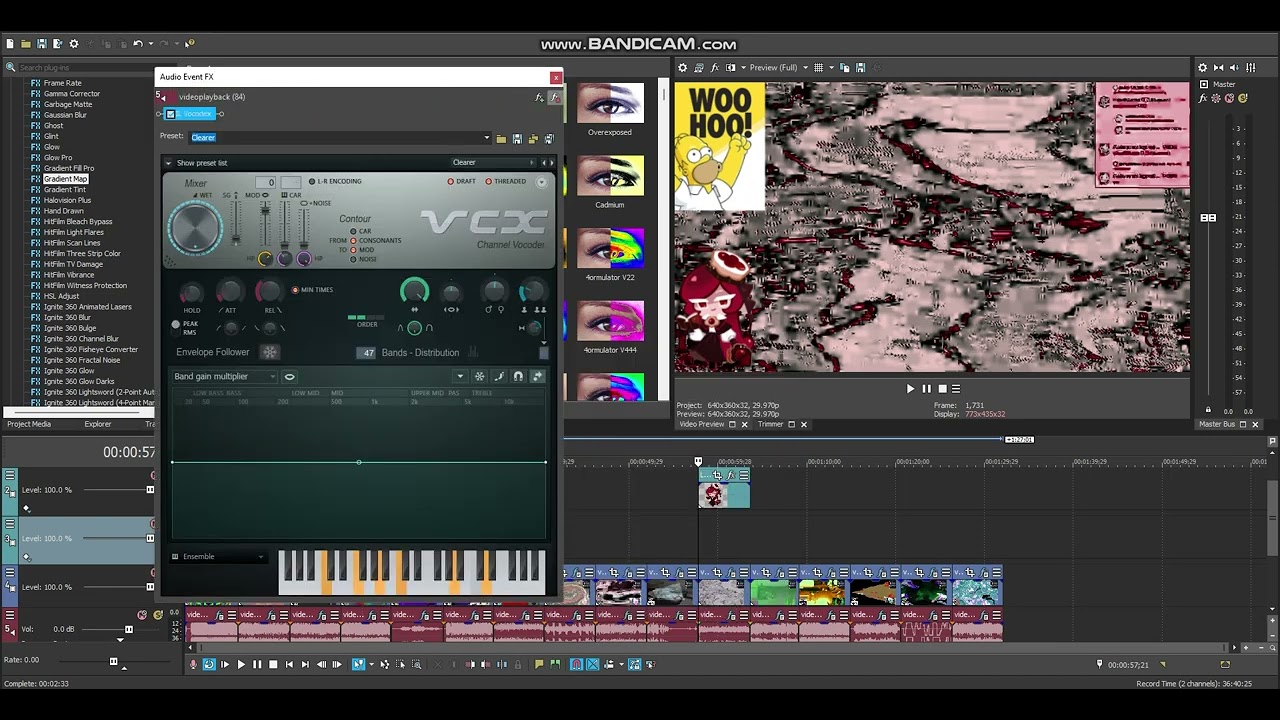This screenshot has height=720, width=1280.
Task: Play the timeline from transport bar
Action: pyautogui.click(x=241, y=664)
